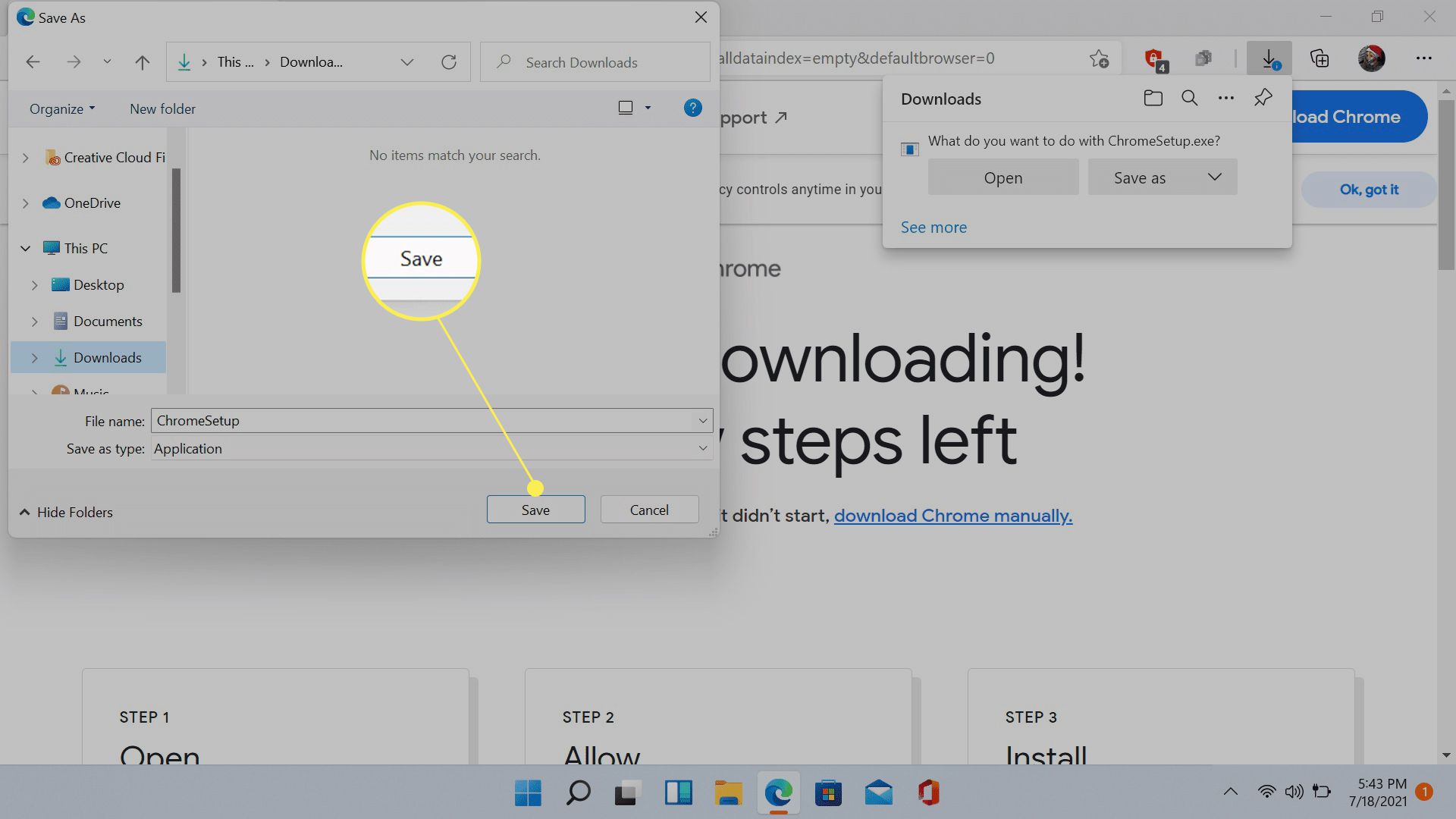This screenshot has height=819, width=1456.
Task: Close the Save As dialog
Action: click(x=701, y=17)
